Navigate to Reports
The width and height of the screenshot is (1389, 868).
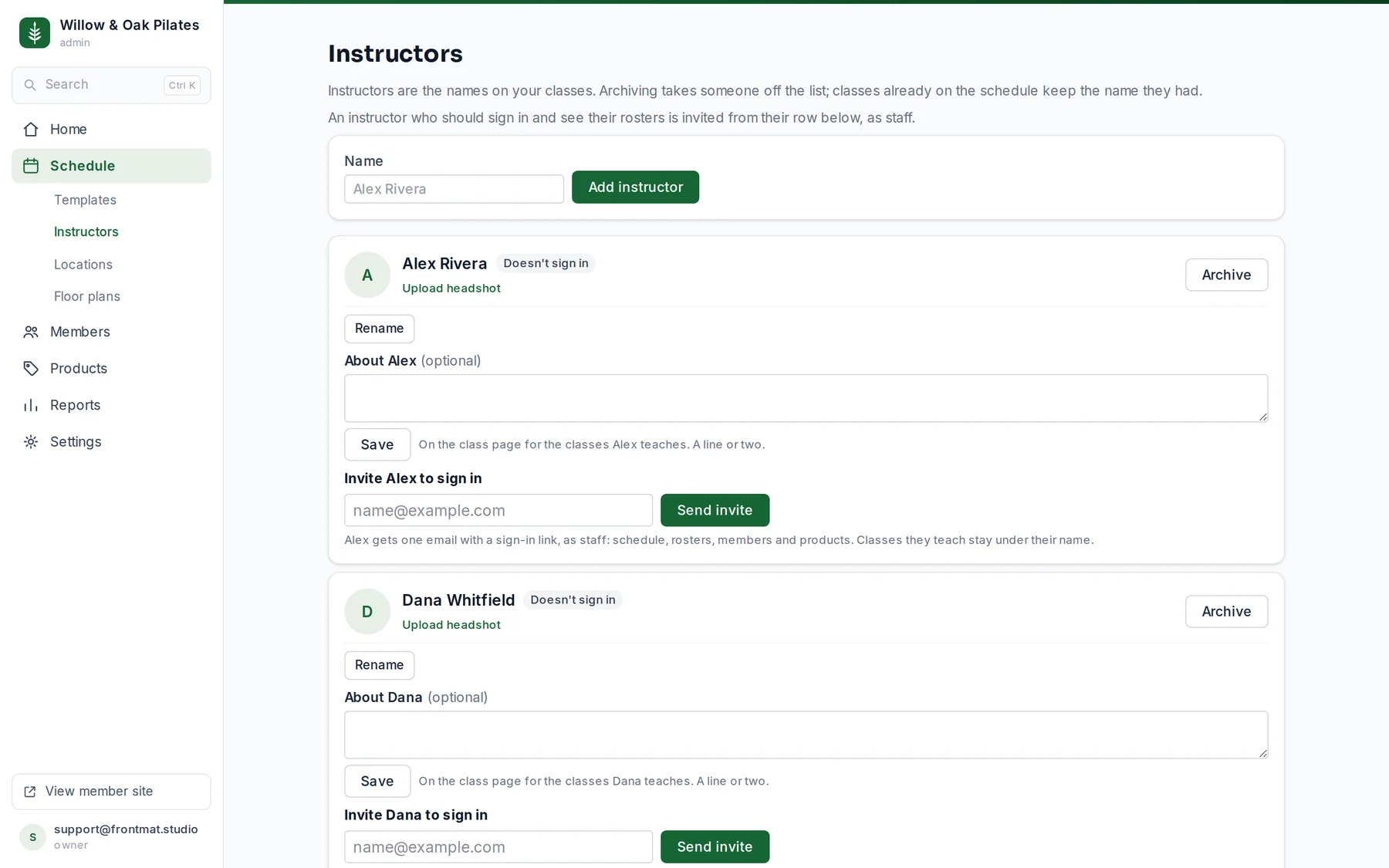point(111,405)
